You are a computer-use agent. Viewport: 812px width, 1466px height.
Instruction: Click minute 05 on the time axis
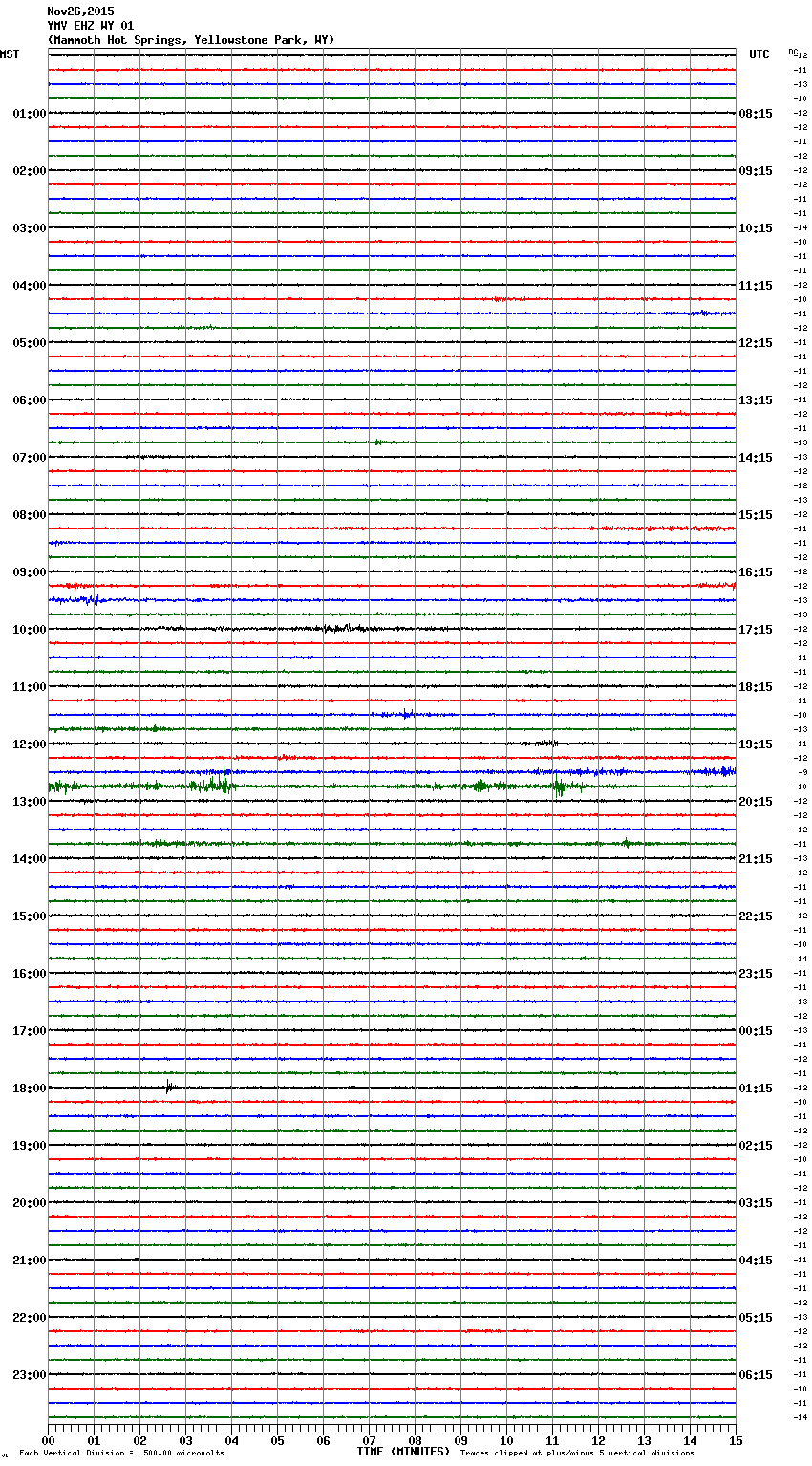pos(277,1440)
